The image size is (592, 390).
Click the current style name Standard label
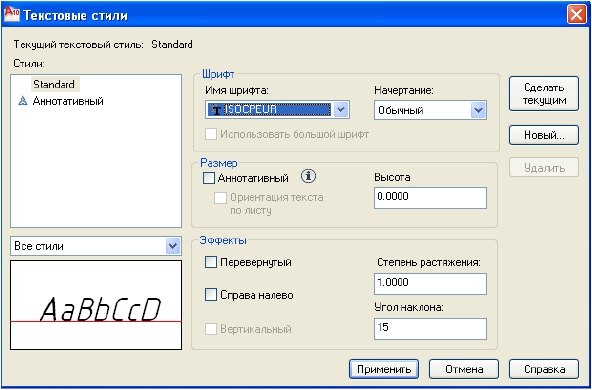pyautogui.click(x=172, y=45)
